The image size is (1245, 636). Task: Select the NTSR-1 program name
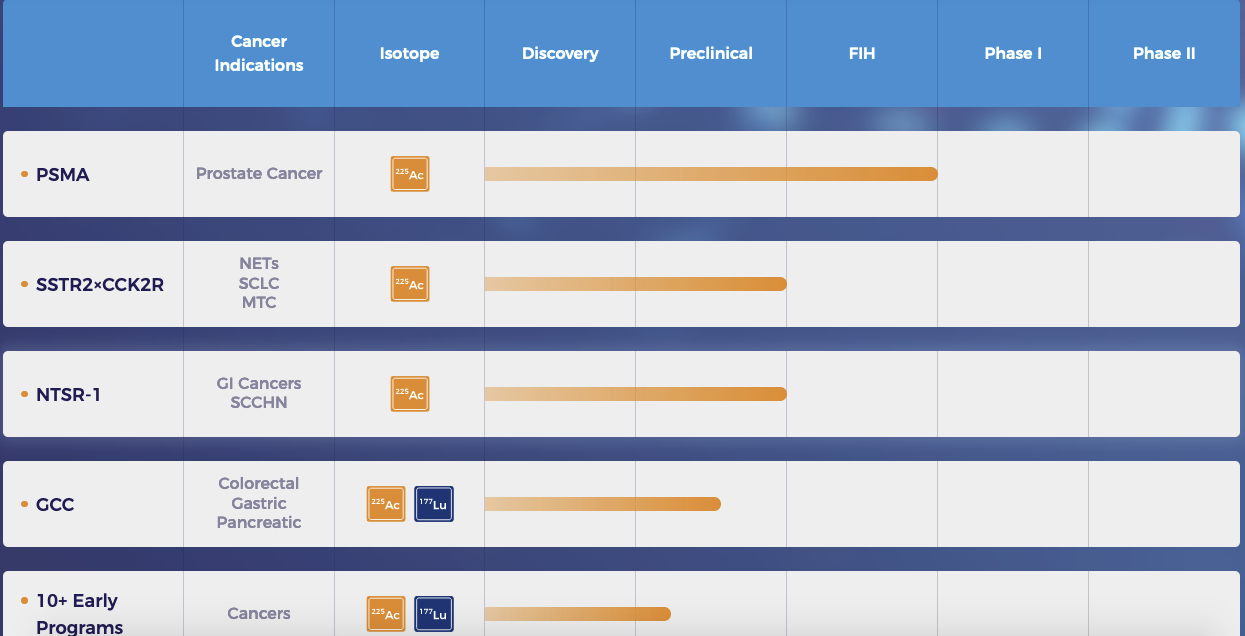[x=68, y=395]
